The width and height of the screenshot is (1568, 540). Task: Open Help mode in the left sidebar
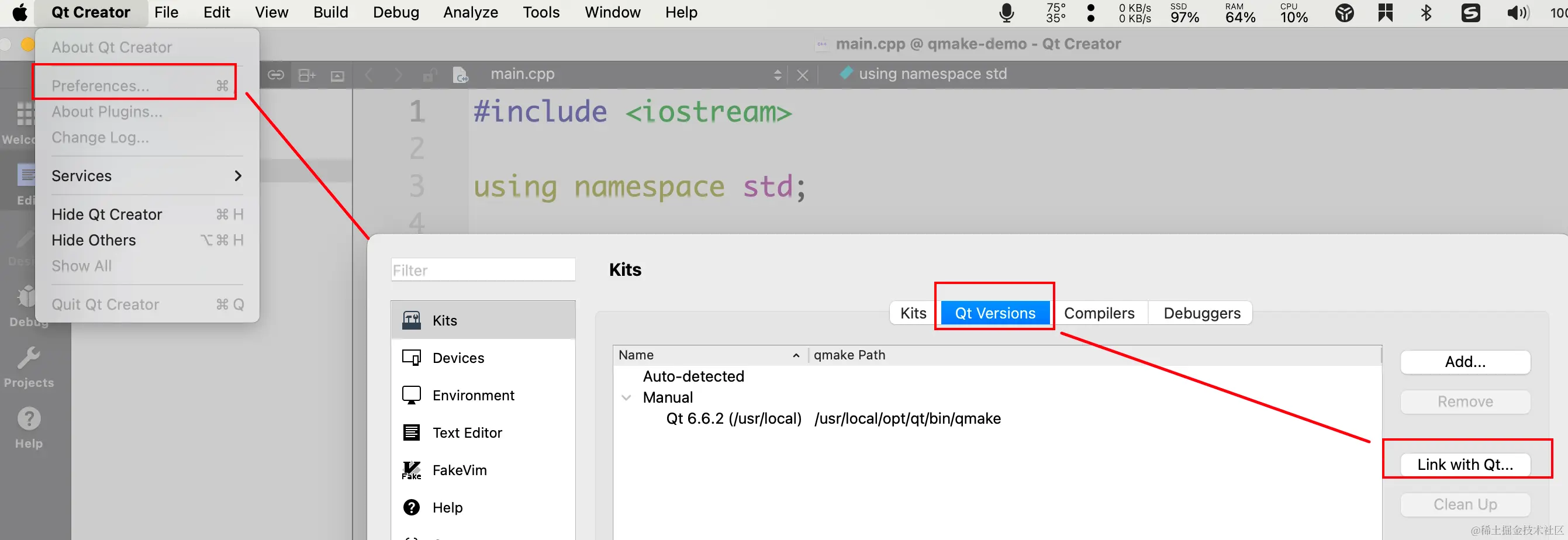coord(29,428)
